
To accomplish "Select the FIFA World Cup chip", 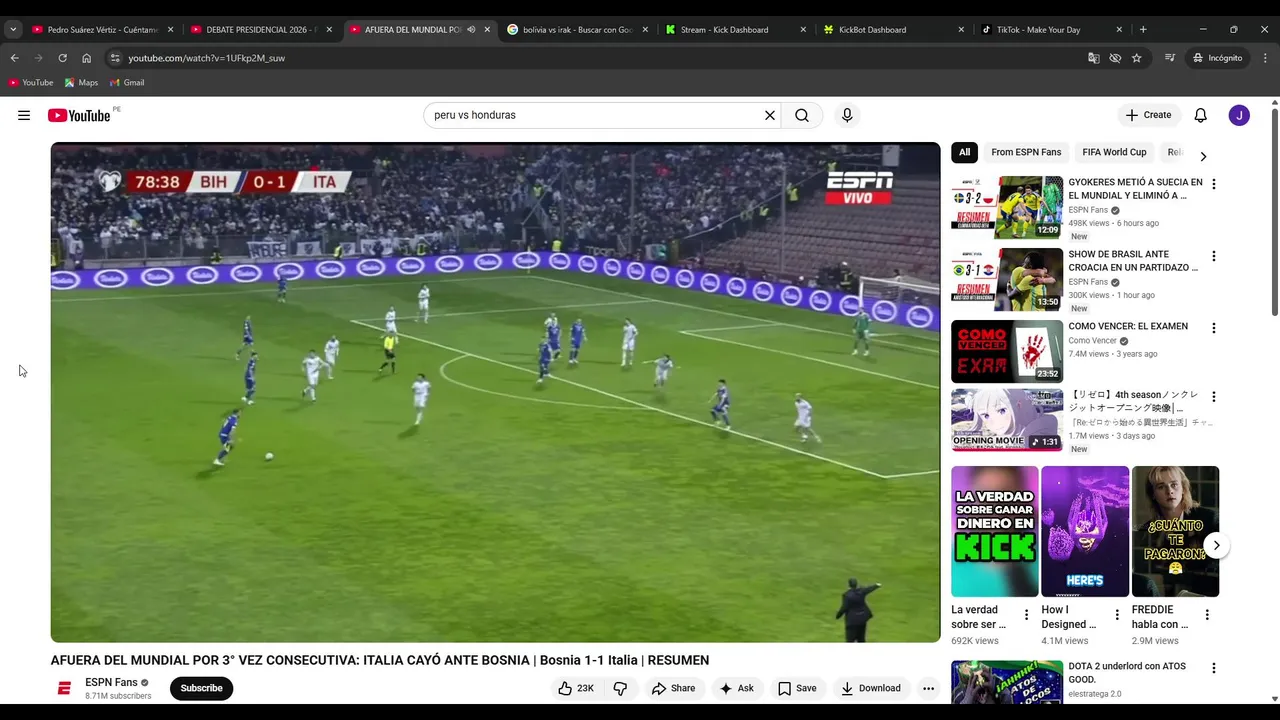I will (x=1114, y=152).
